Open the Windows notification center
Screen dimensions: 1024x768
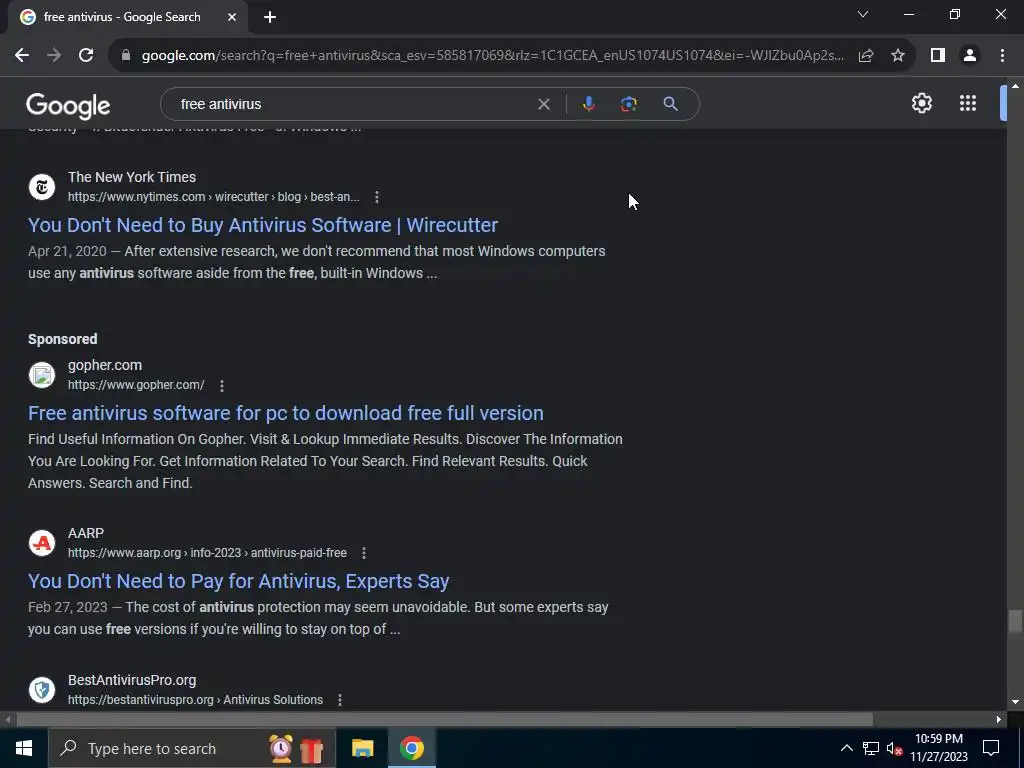click(991, 748)
